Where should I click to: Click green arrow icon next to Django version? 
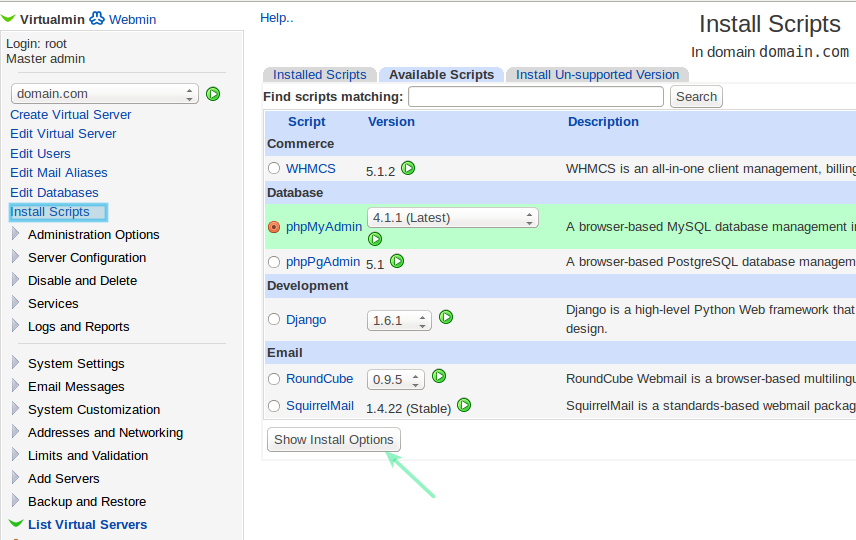tap(446, 317)
